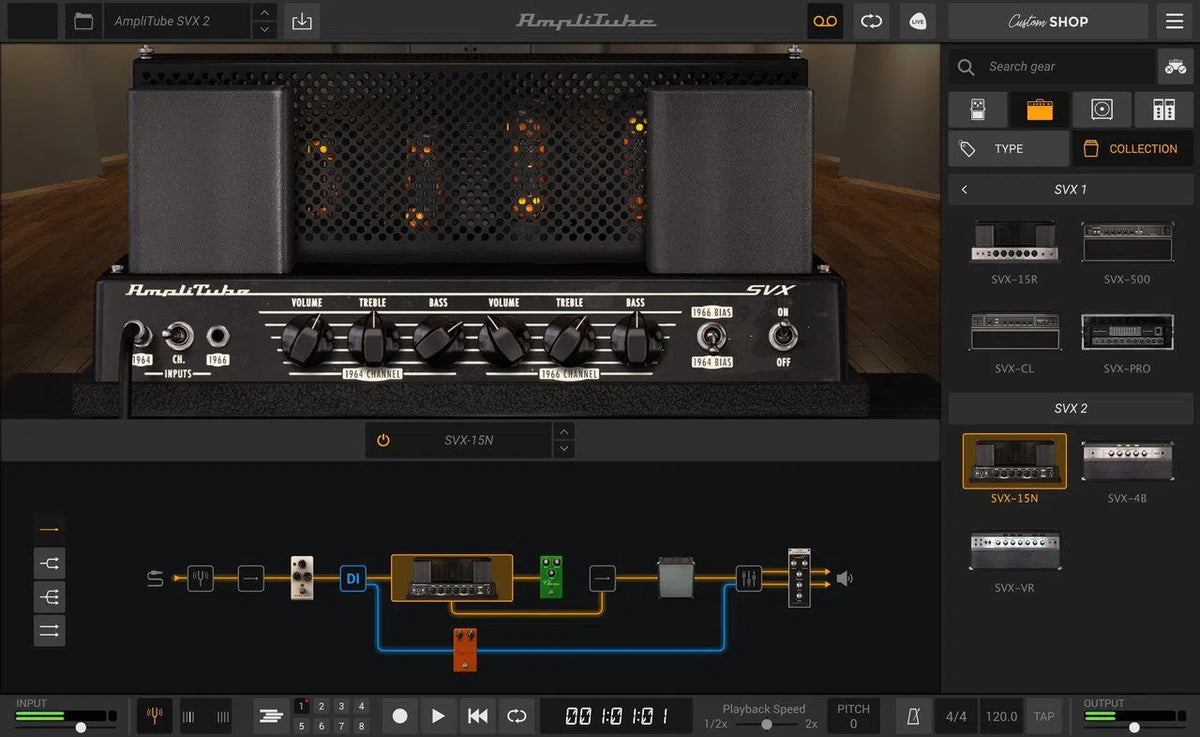This screenshot has height=737, width=1200.
Task: Enable LIVE mode in the top bar
Action: point(917,21)
